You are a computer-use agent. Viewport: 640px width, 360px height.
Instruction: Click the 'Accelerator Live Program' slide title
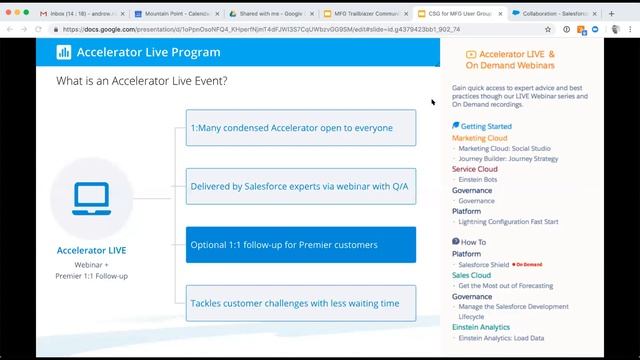click(x=149, y=52)
